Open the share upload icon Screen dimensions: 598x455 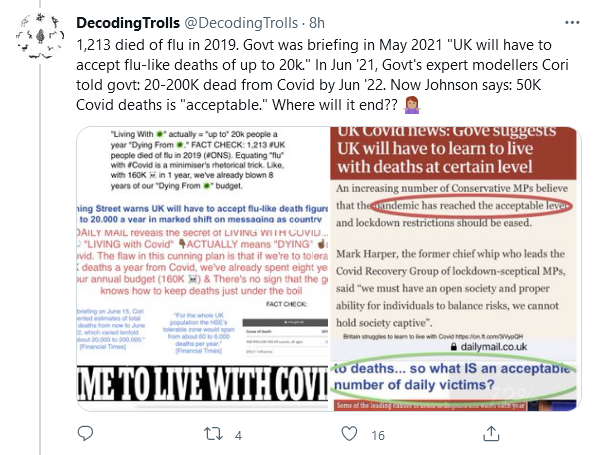click(x=491, y=434)
